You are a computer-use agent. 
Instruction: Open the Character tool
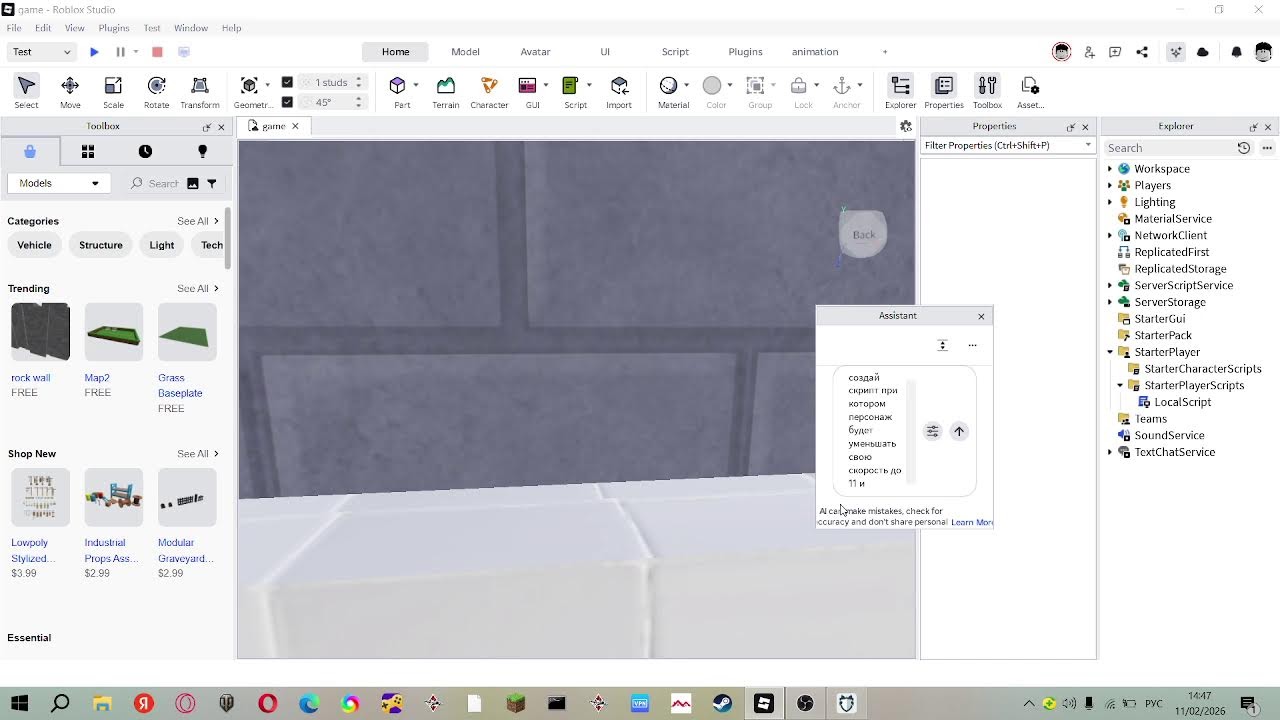[x=489, y=92]
